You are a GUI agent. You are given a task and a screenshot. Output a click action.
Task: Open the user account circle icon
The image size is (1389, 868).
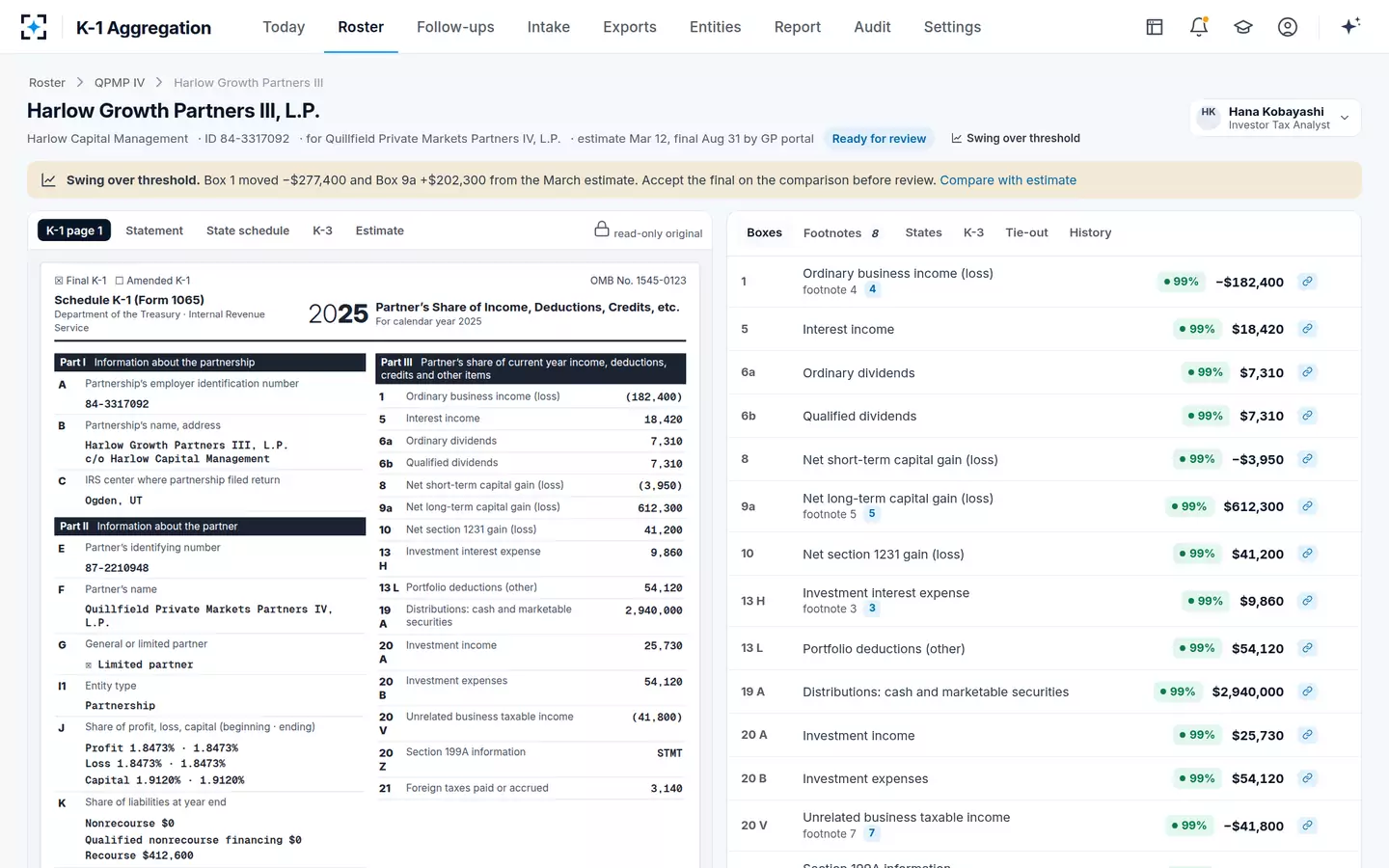[x=1288, y=27]
